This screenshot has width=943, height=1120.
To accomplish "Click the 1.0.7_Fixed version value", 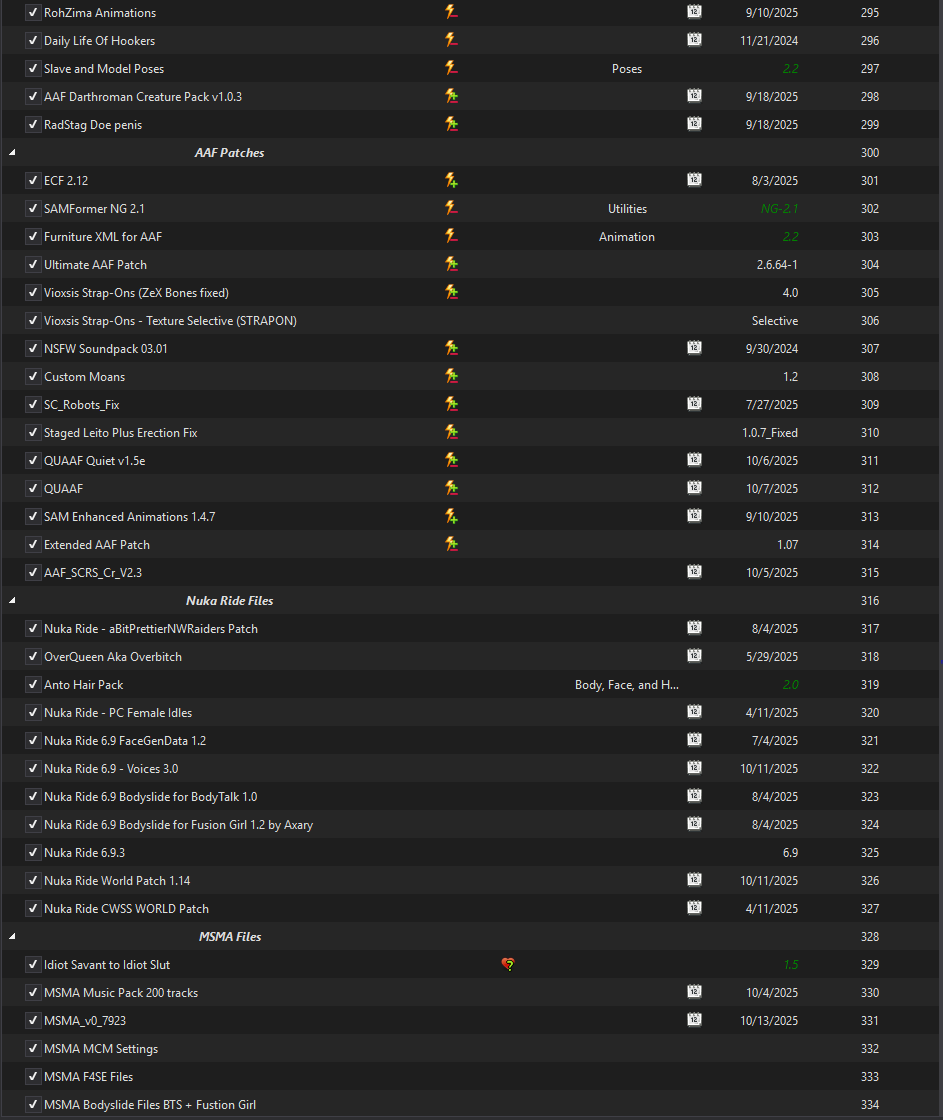I will (770, 432).
